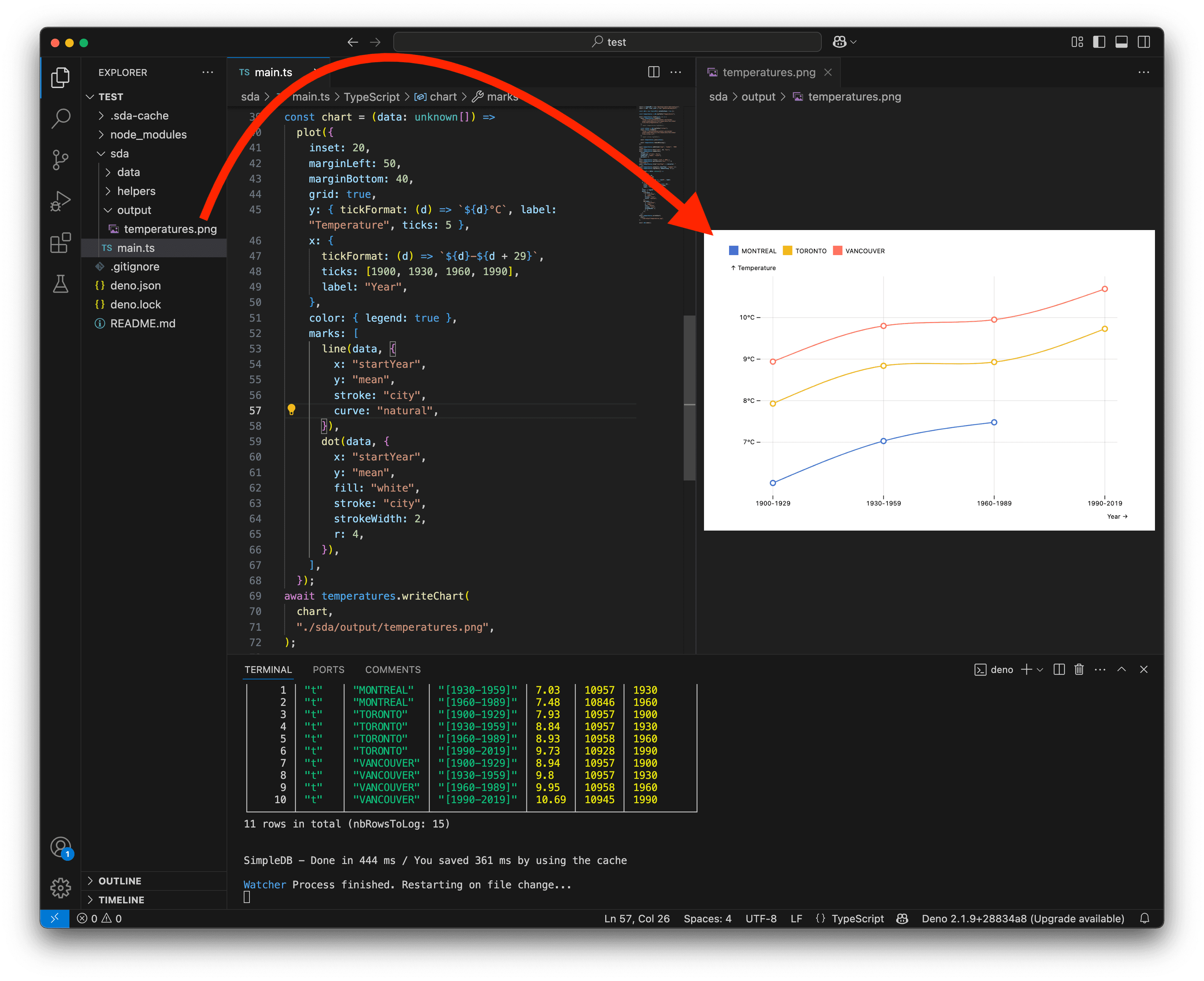1204x981 pixels.
Task: Open the Source Control view
Action: tap(60, 160)
